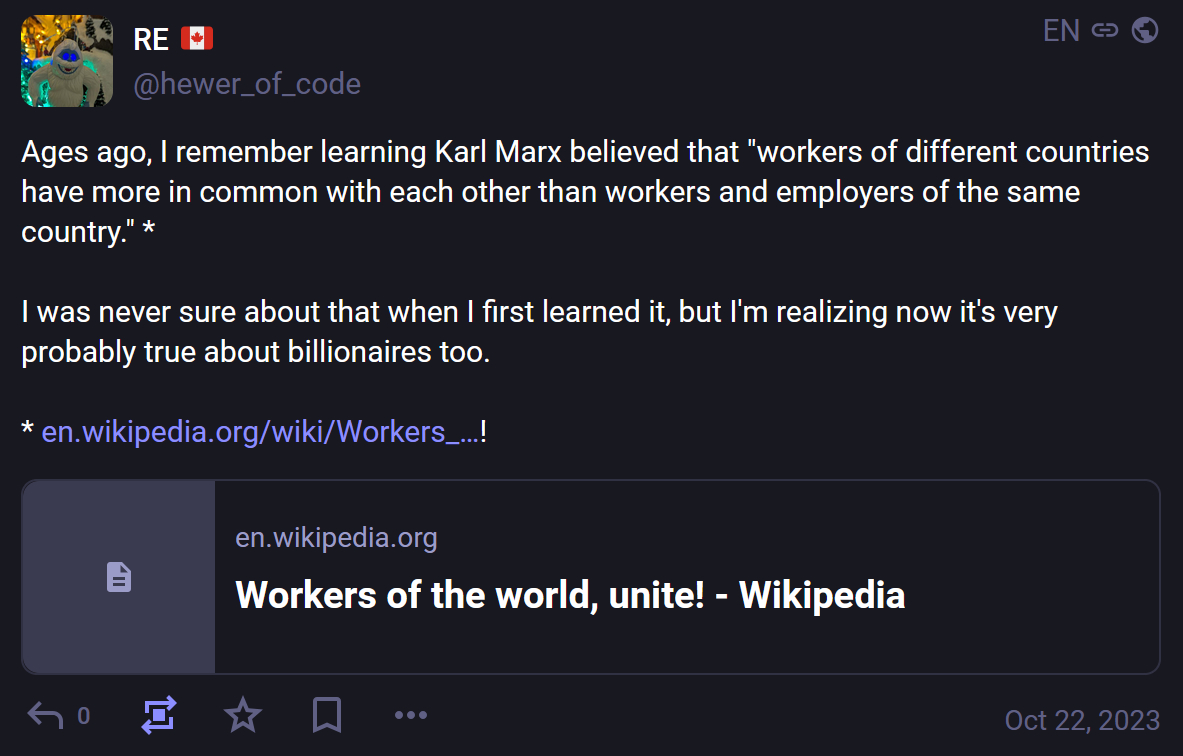The height and width of the screenshot is (756, 1183).
Task: Click the Canadian flag emoji
Action: tap(197, 40)
